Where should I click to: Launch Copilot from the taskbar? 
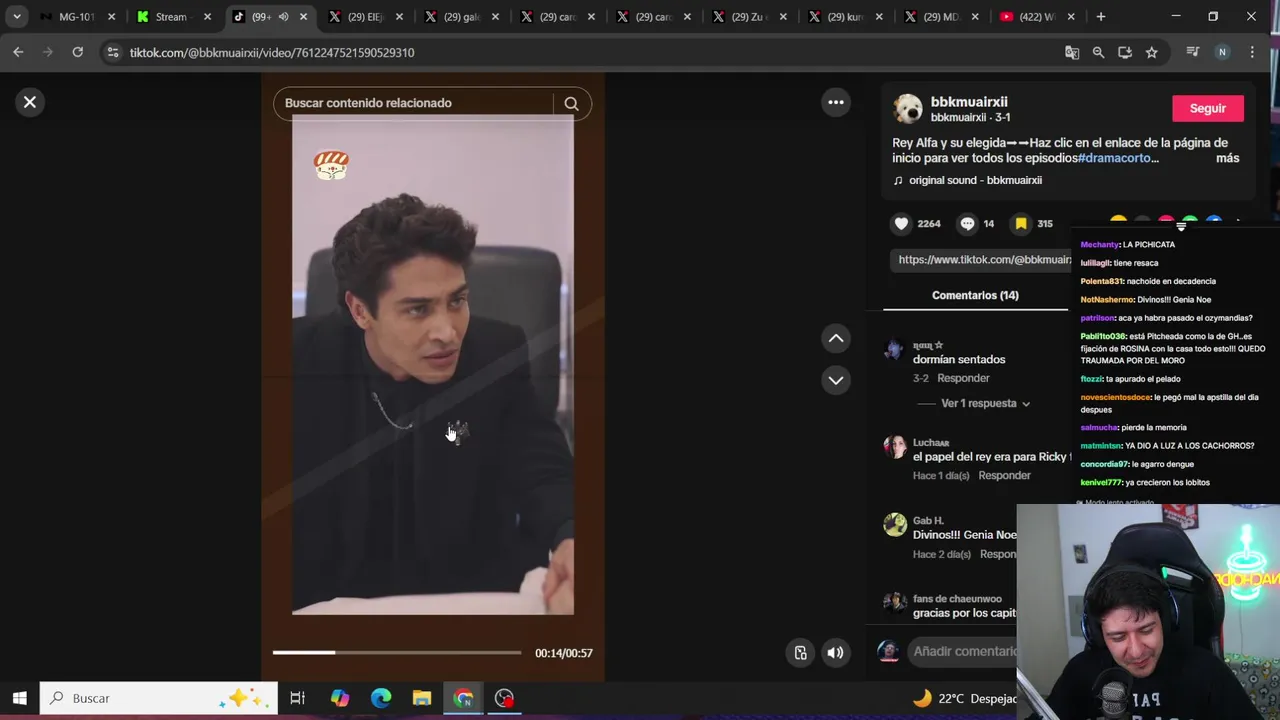pos(340,698)
